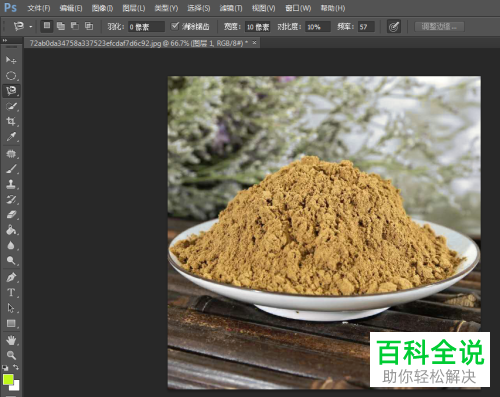Select the Horizontal Type tool
This screenshot has width=500, height=397.
coord(11,292)
